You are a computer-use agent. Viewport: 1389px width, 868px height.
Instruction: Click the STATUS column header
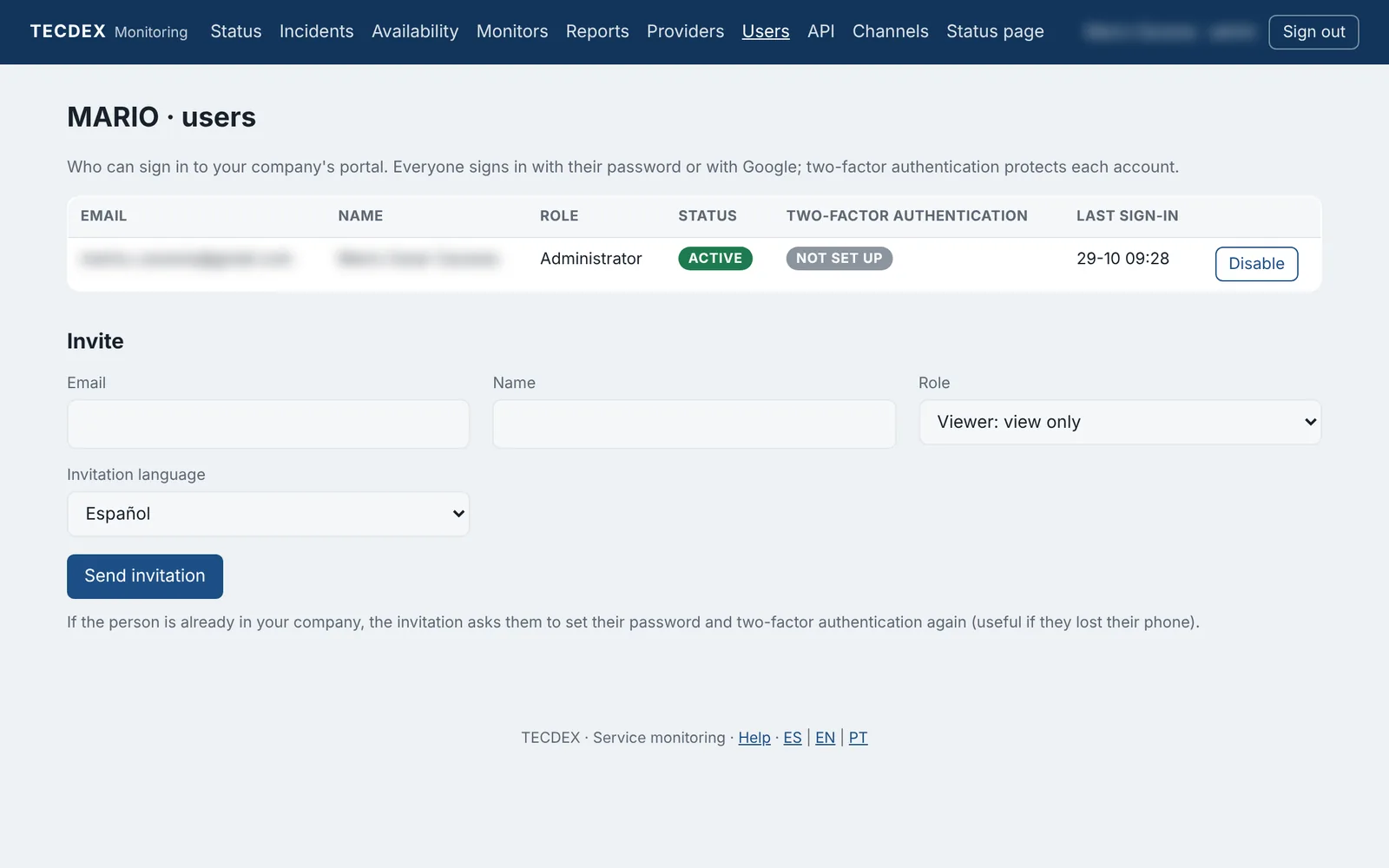[708, 216]
